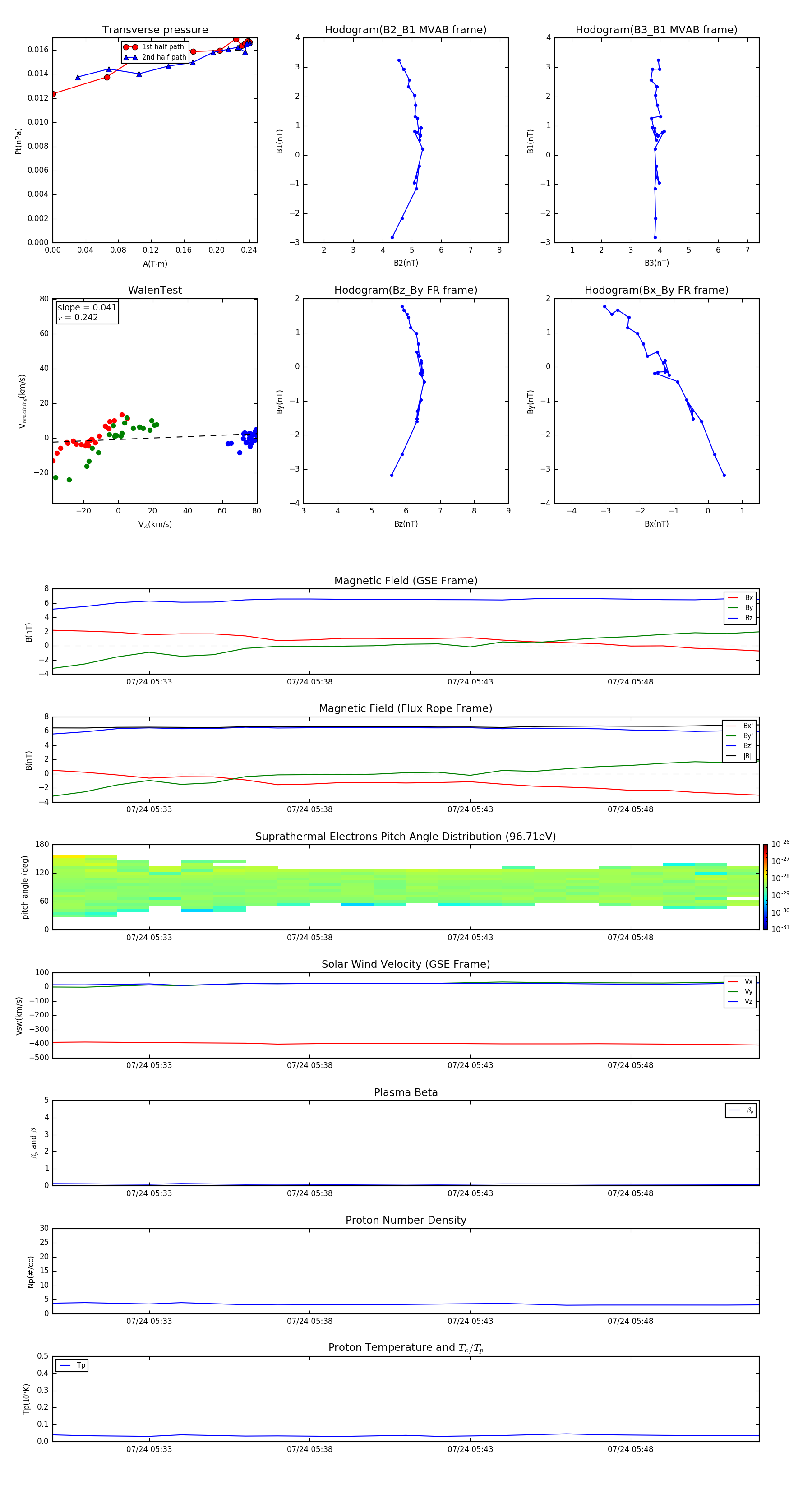Select the "r = 0.242" annotation
The width and height of the screenshot is (812, 1489).
click(x=78, y=317)
